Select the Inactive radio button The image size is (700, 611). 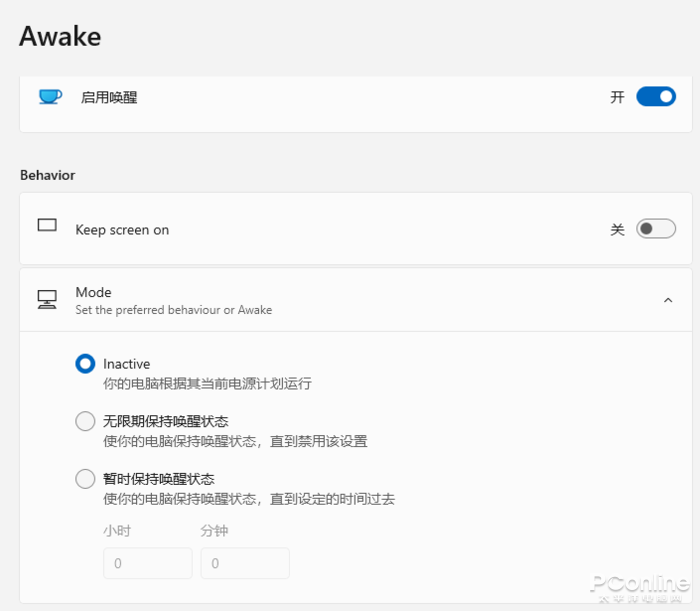tap(86, 364)
